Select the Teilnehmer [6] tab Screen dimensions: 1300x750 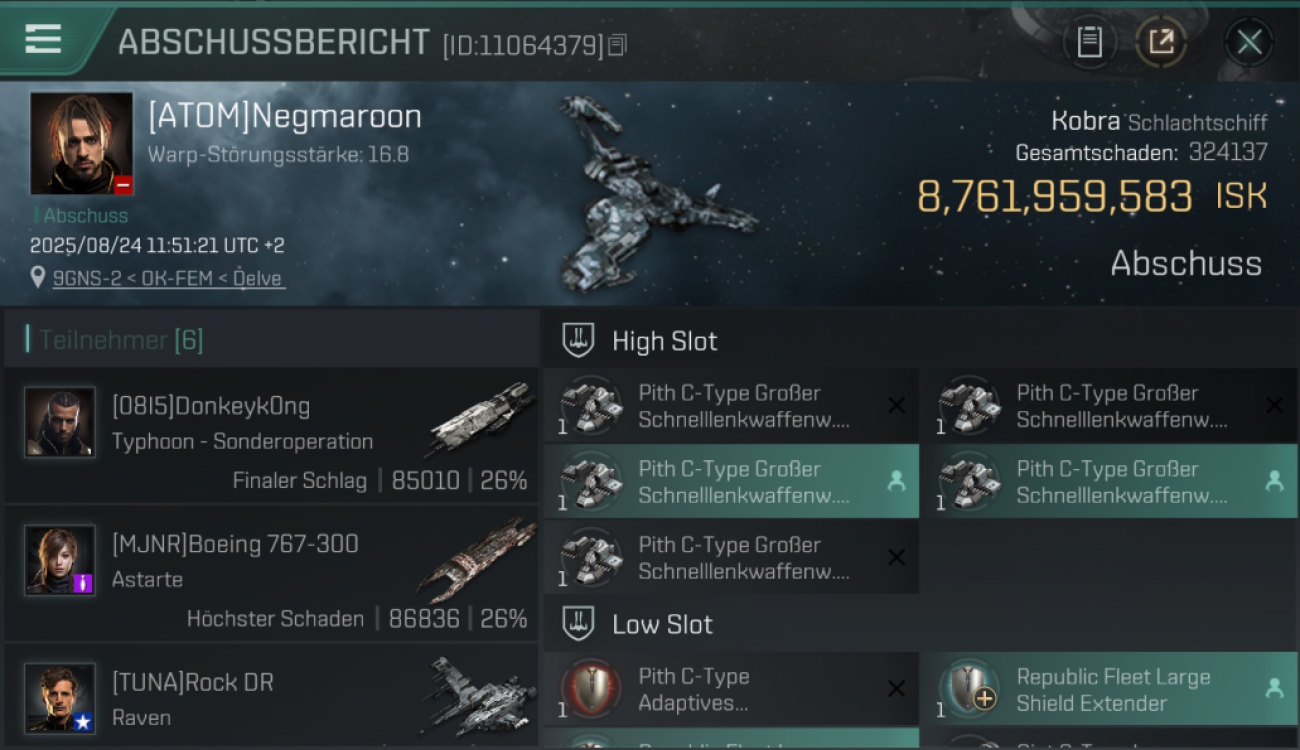click(x=121, y=340)
